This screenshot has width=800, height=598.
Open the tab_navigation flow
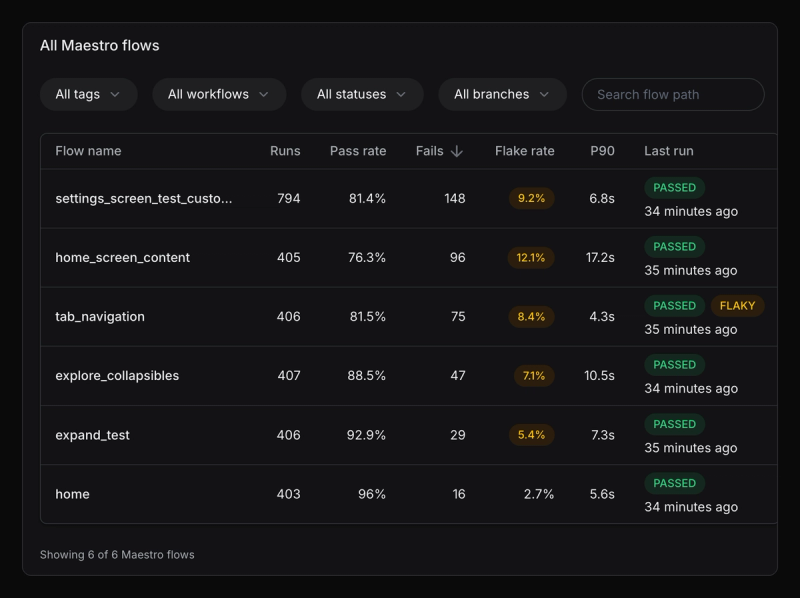point(100,317)
